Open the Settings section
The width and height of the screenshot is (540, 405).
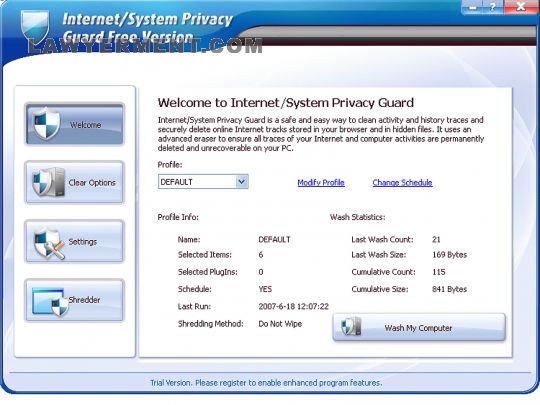point(74,241)
